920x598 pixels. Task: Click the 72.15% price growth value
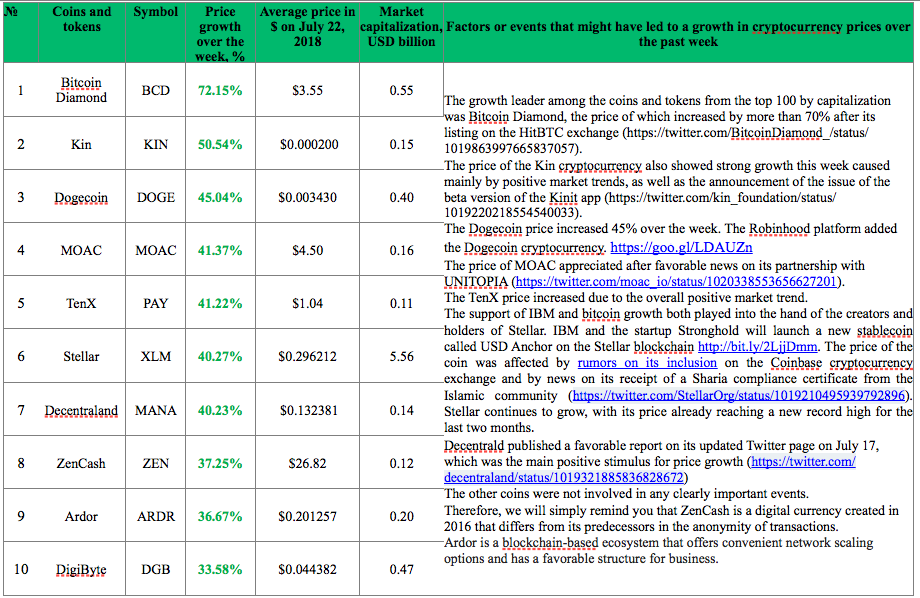coord(220,90)
